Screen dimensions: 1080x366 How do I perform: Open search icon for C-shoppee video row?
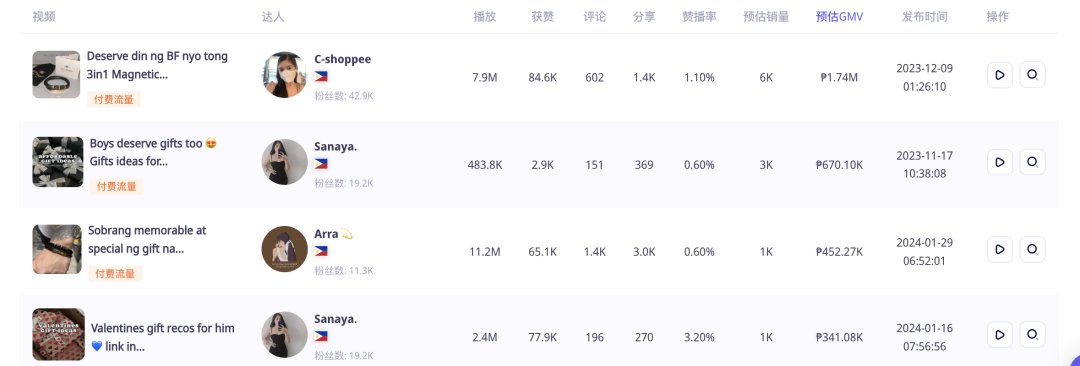[1032, 75]
